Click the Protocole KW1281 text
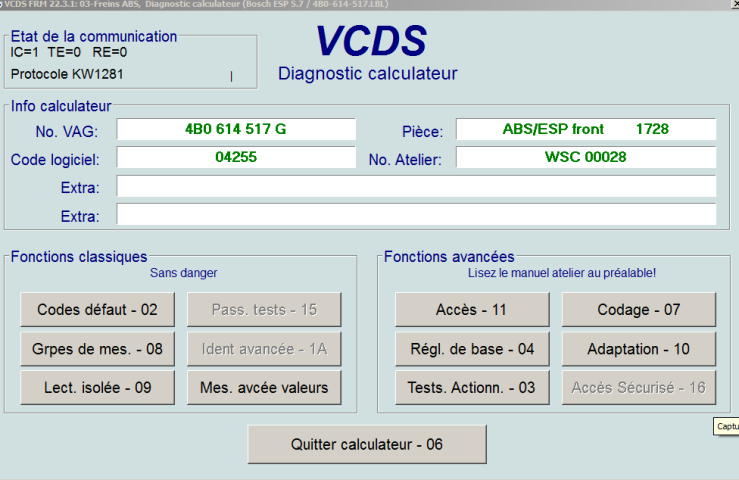739x480 pixels. click(67, 74)
